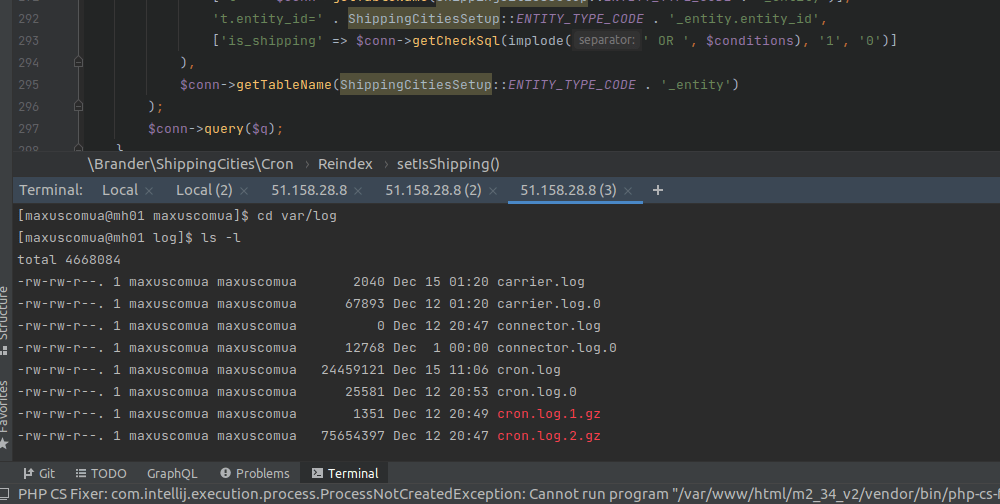Collapse code block at line 296 fold marker
The width and height of the screenshot is (1000, 504).
click(x=78, y=106)
